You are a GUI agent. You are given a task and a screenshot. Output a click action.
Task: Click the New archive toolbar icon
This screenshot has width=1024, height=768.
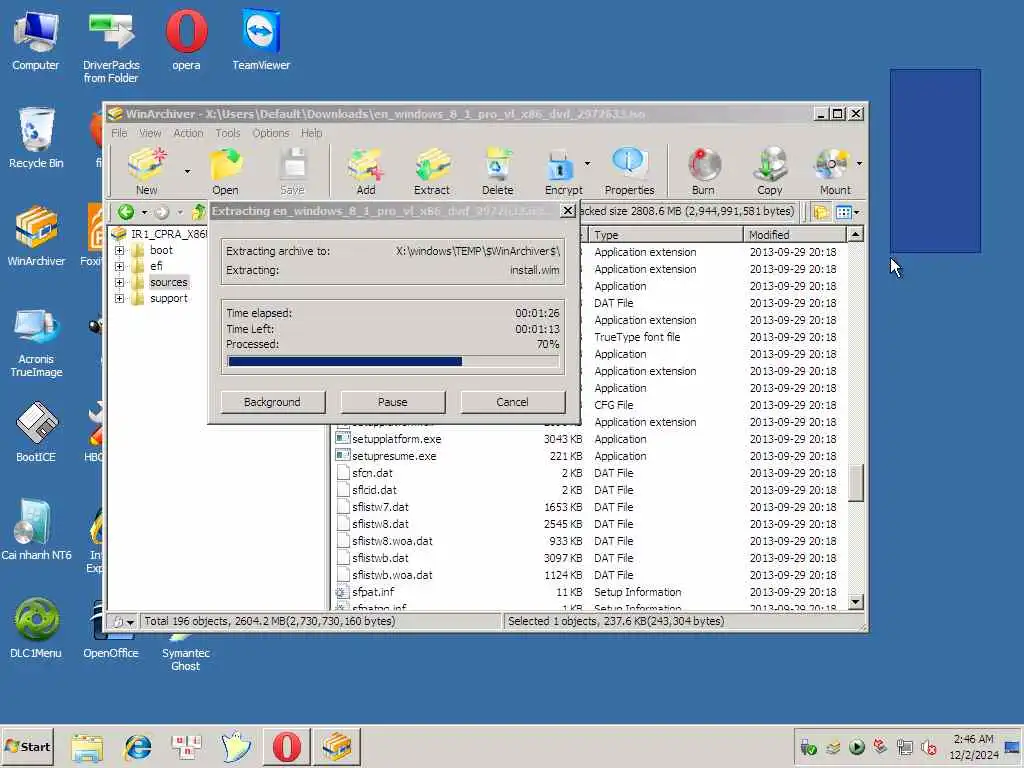coord(147,171)
